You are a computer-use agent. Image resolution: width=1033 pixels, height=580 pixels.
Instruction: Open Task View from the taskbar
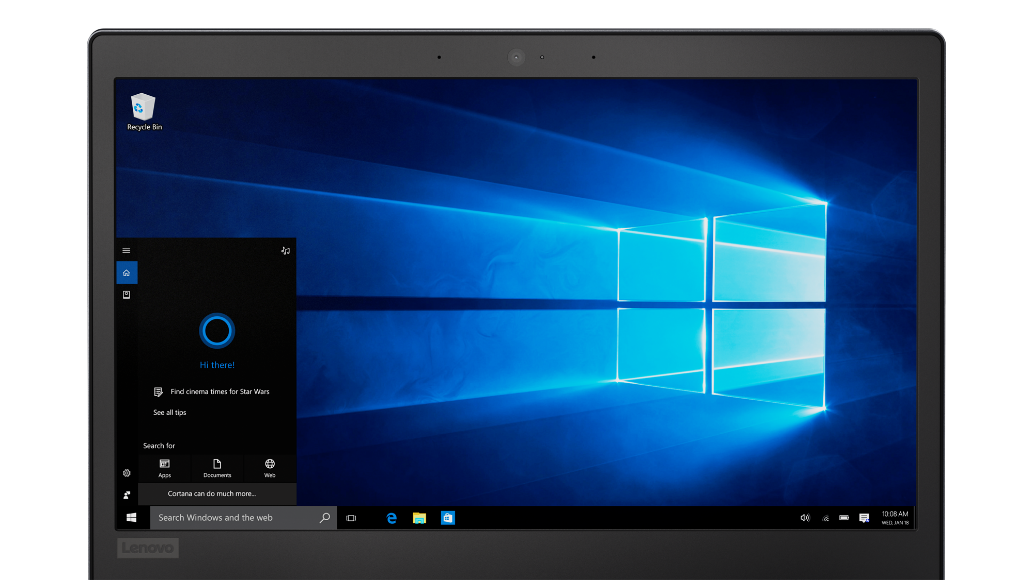(x=351, y=518)
